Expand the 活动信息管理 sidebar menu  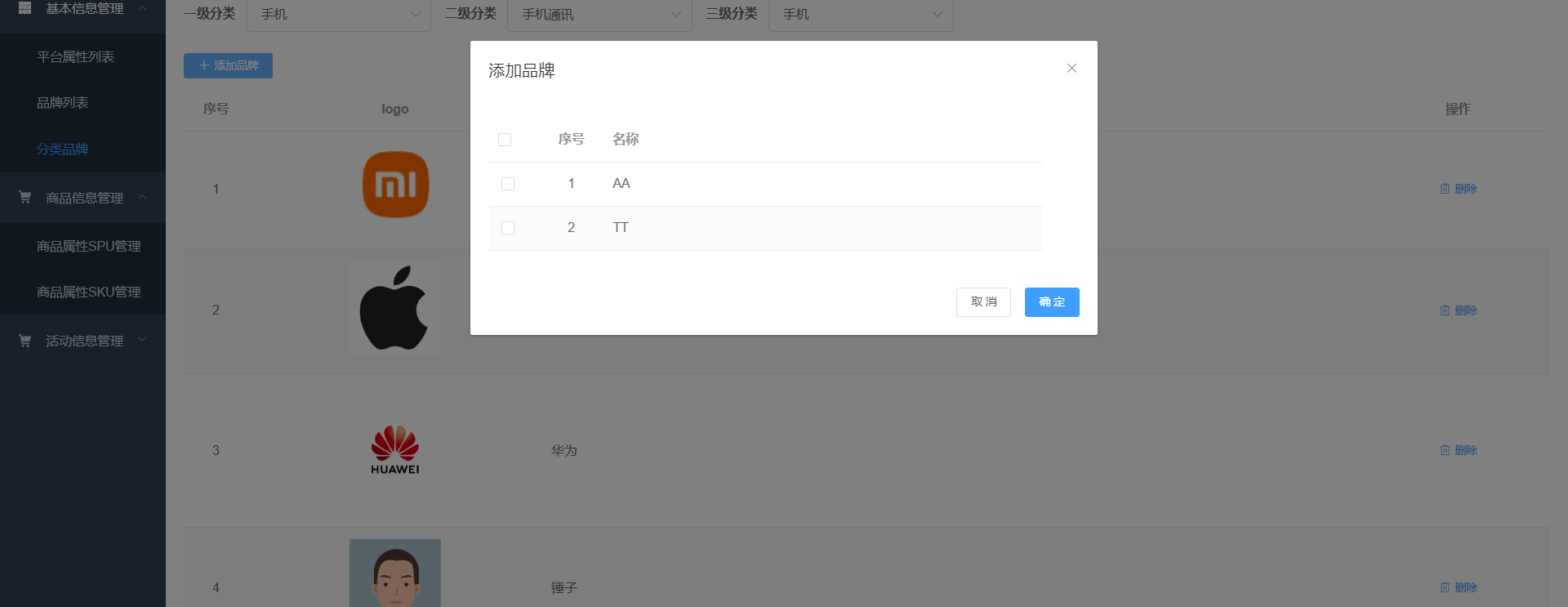coord(82,341)
